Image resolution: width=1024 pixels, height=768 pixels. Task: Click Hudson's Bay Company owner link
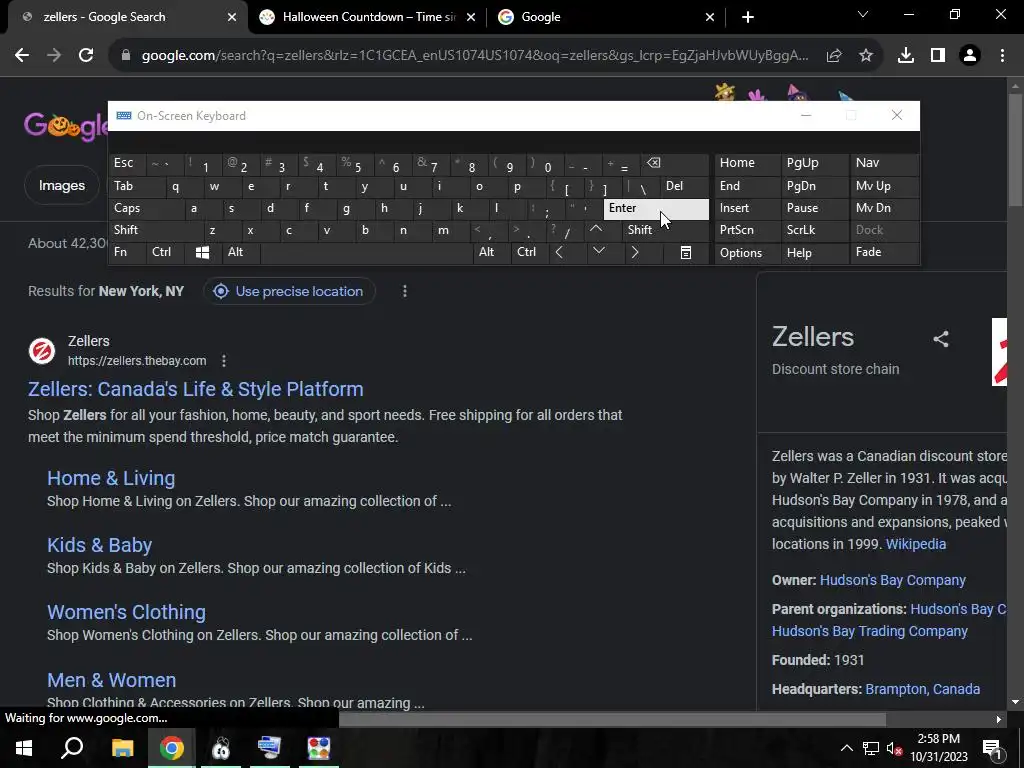click(893, 580)
